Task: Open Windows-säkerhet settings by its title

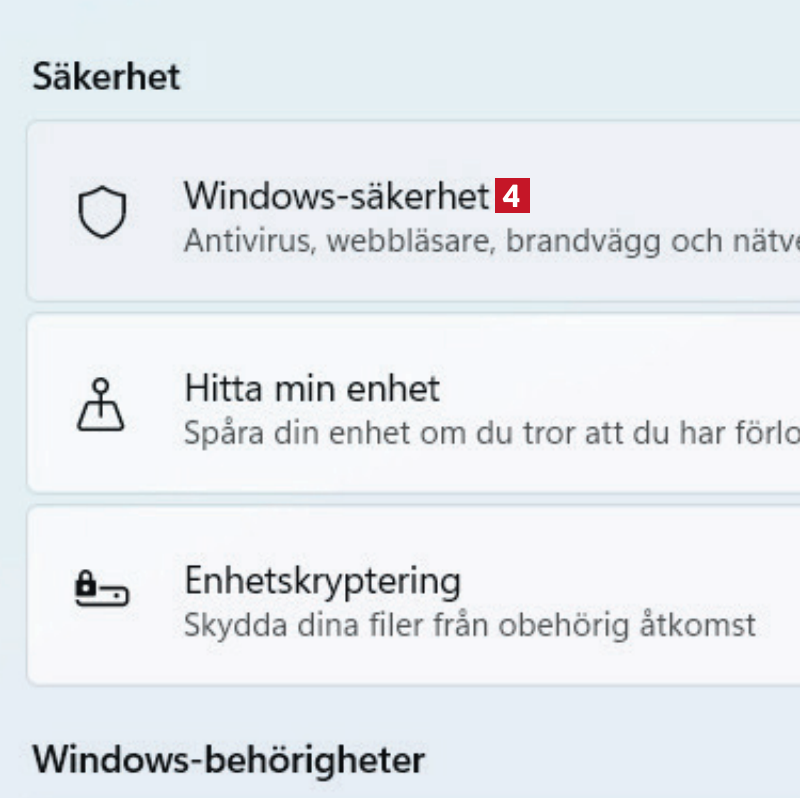Action: click(336, 196)
